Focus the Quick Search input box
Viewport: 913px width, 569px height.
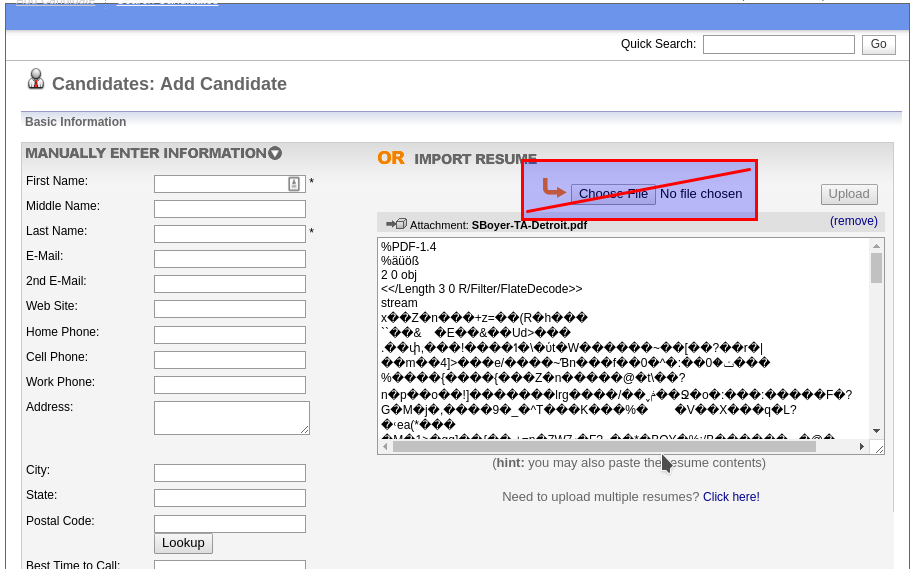[778, 44]
